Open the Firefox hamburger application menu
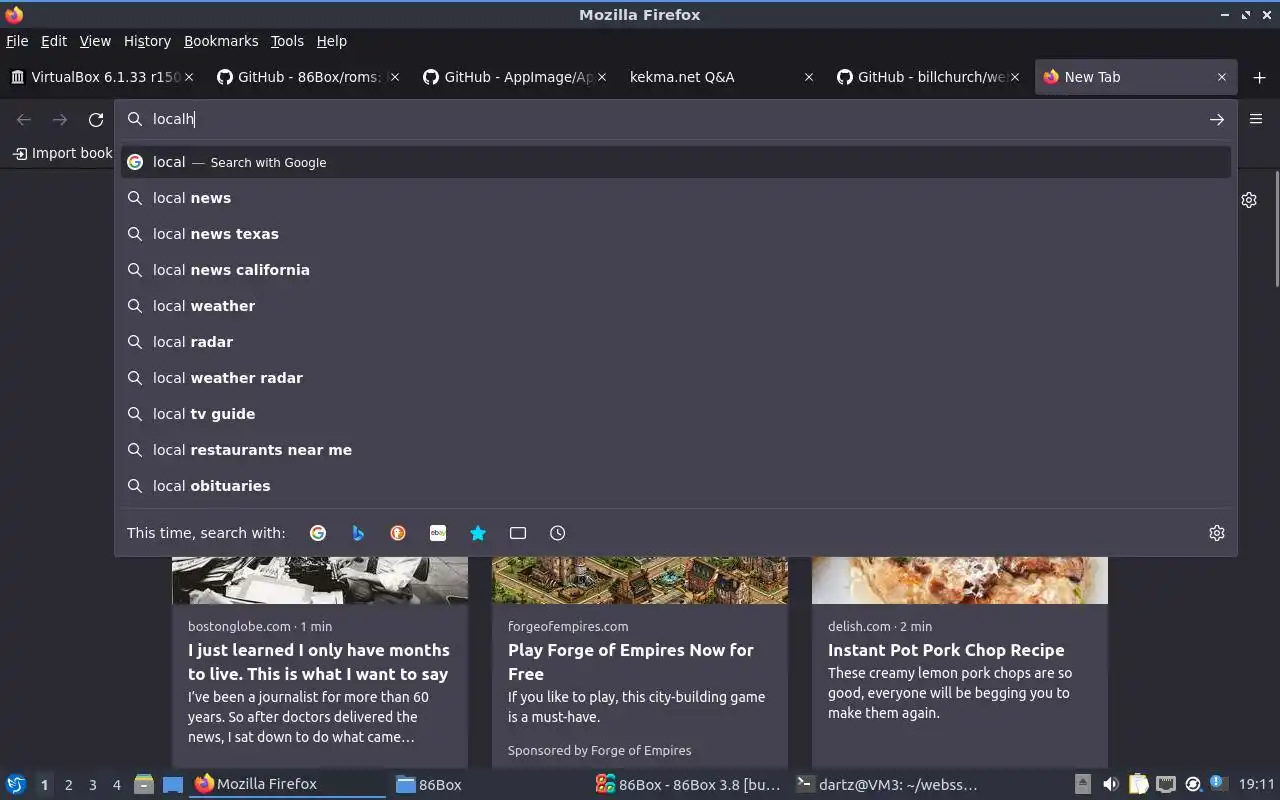1280x800 pixels. tap(1256, 119)
